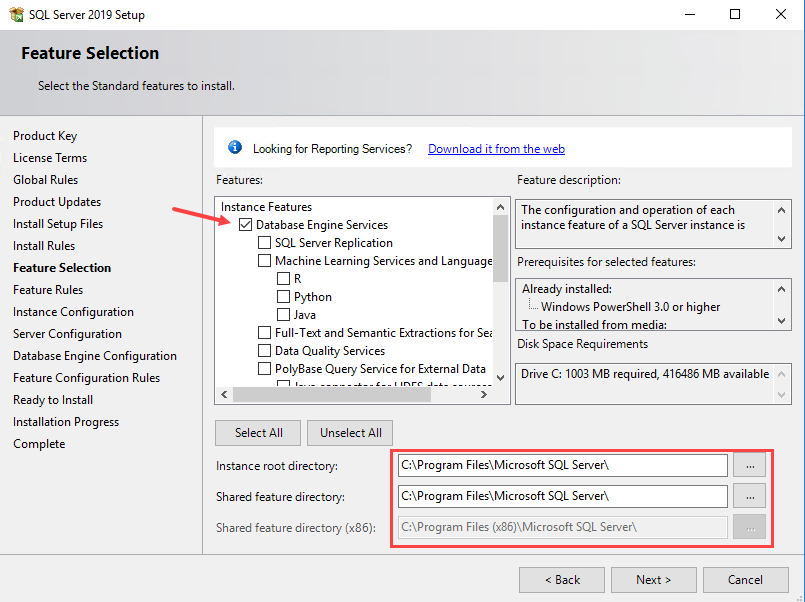This screenshot has width=805, height=602.
Task: Select the Feature Rules step in sidebar
Action: coord(48,290)
